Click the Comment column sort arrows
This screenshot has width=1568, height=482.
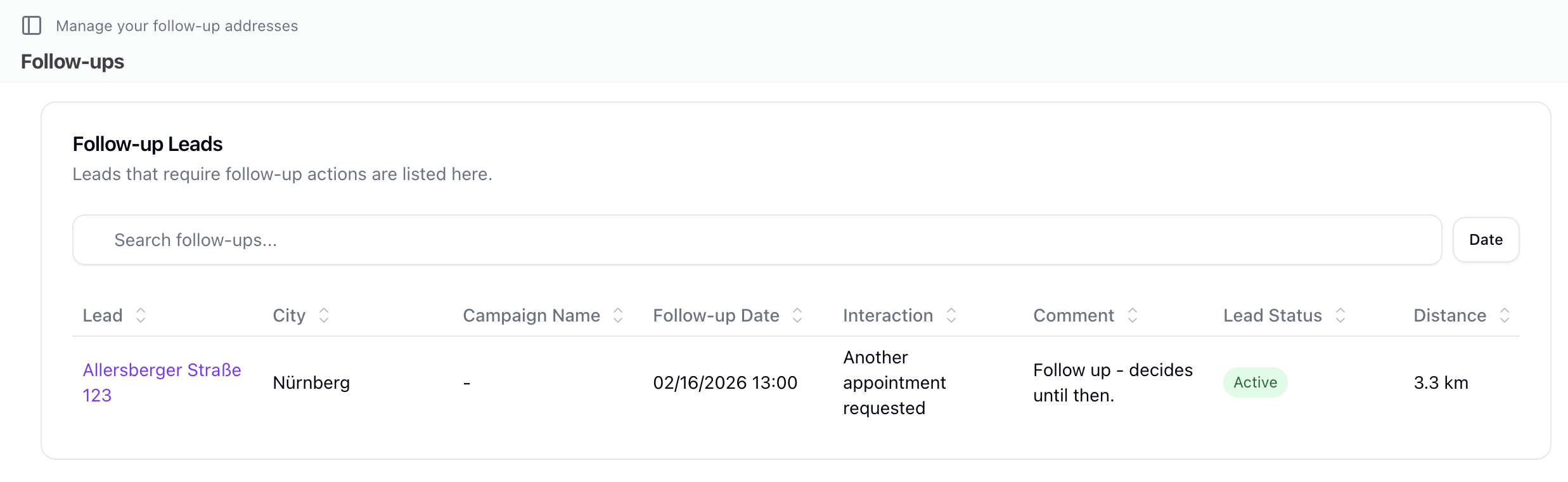coord(1133,315)
